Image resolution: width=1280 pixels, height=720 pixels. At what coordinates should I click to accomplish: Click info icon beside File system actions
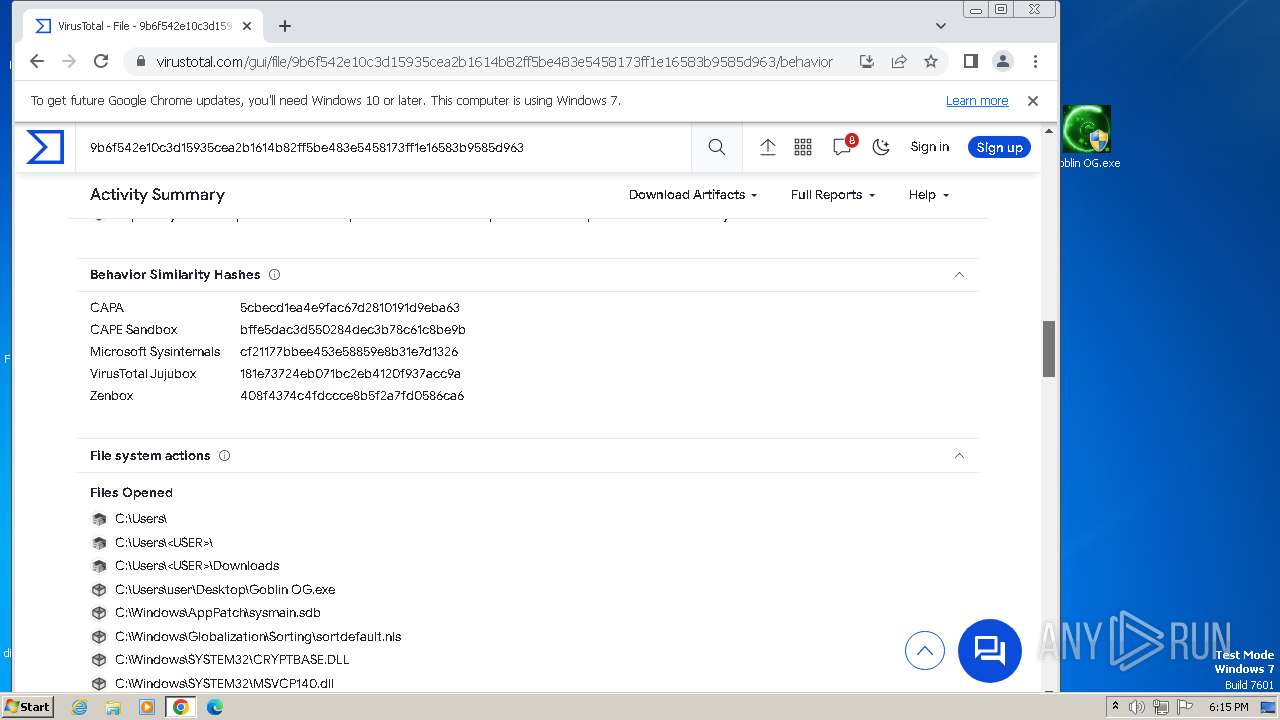coord(225,456)
